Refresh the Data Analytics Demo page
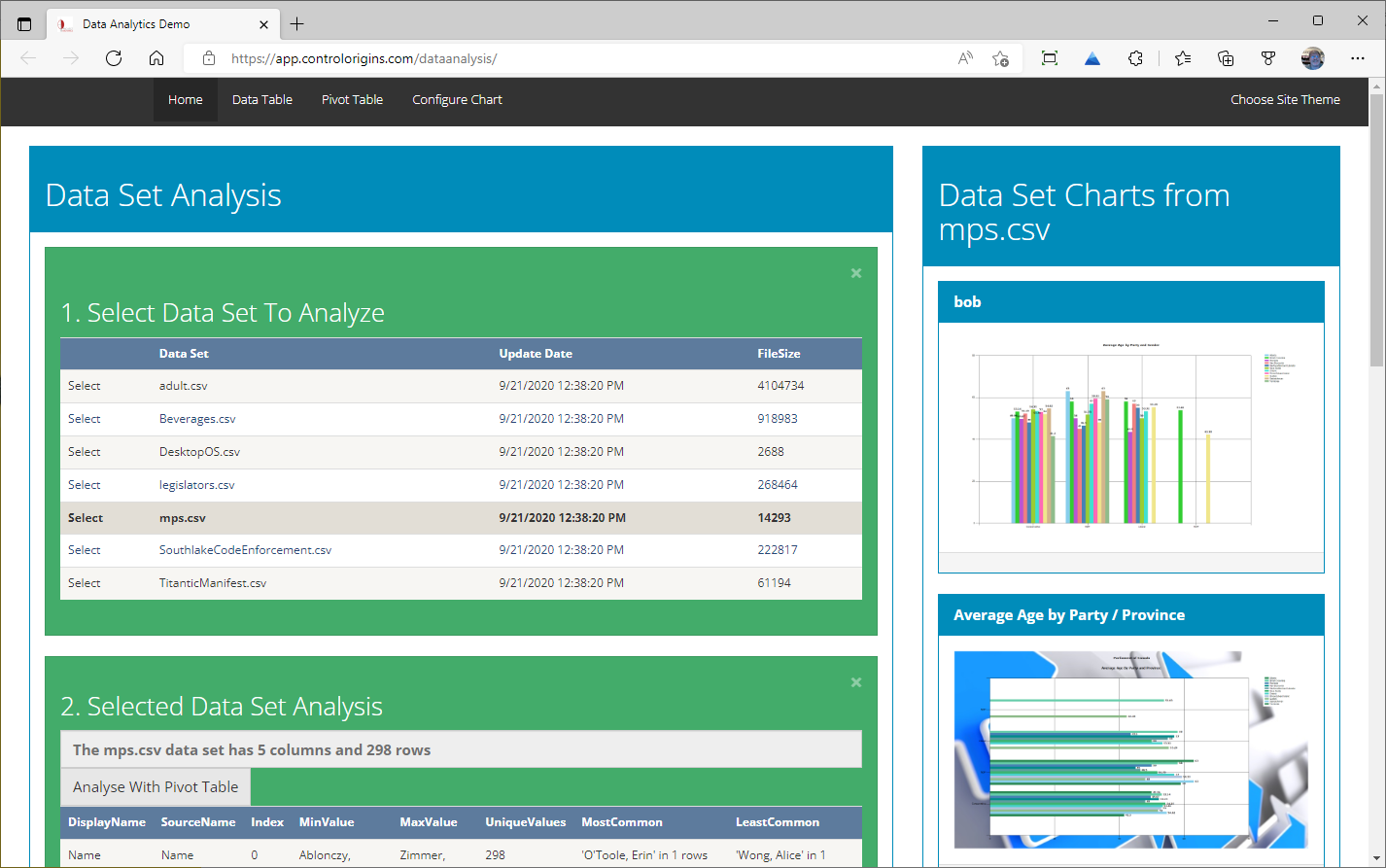 pyautogui.click(x=114, y=58)
